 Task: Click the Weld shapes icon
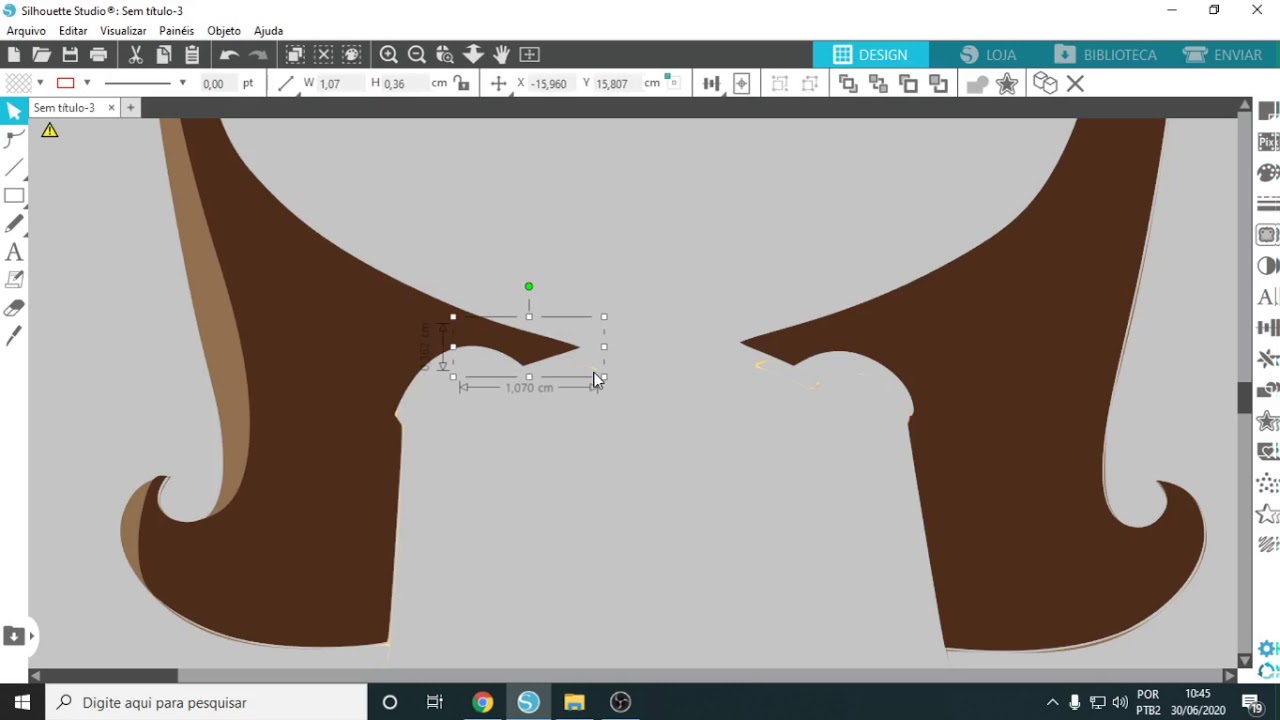(977, 84)
